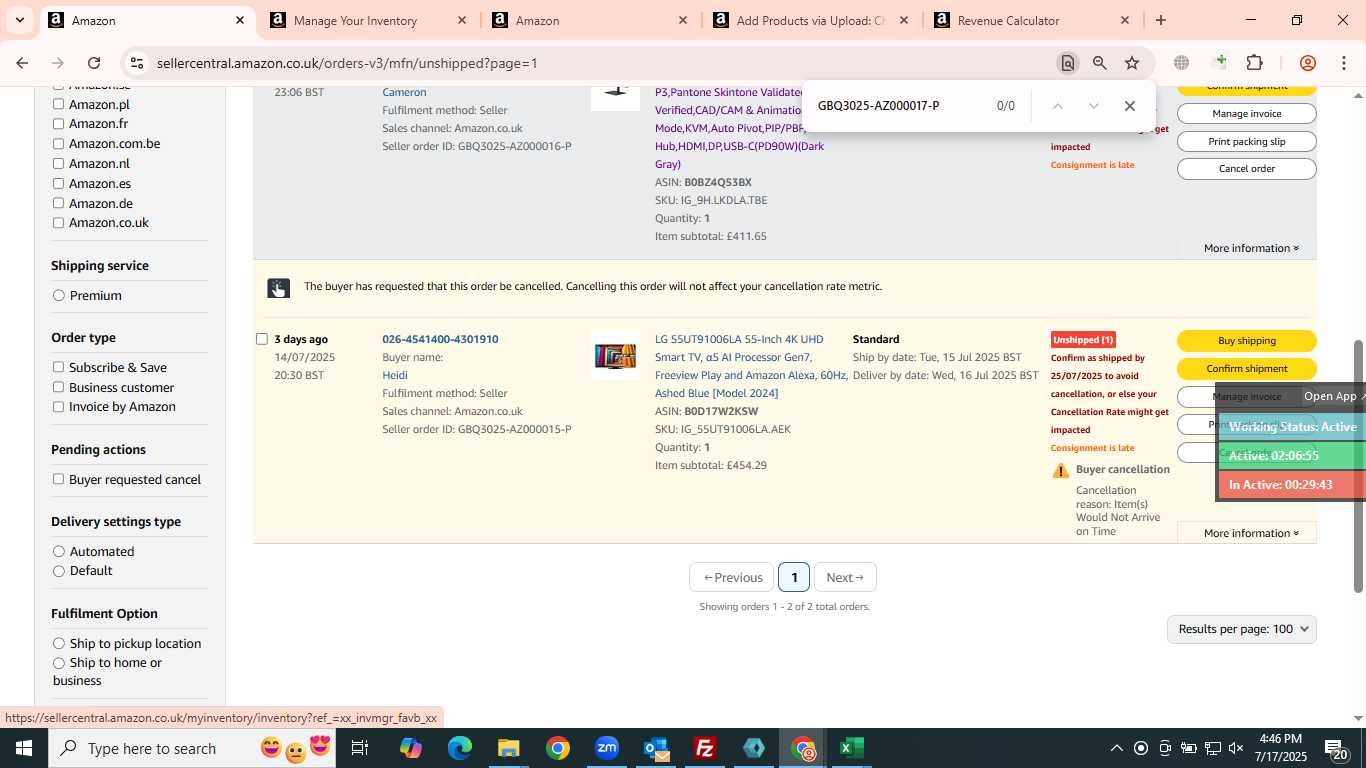1366x768 pixels.
Task: Click the page vertical scrollbar thumb
Action: click(1358, 465)
